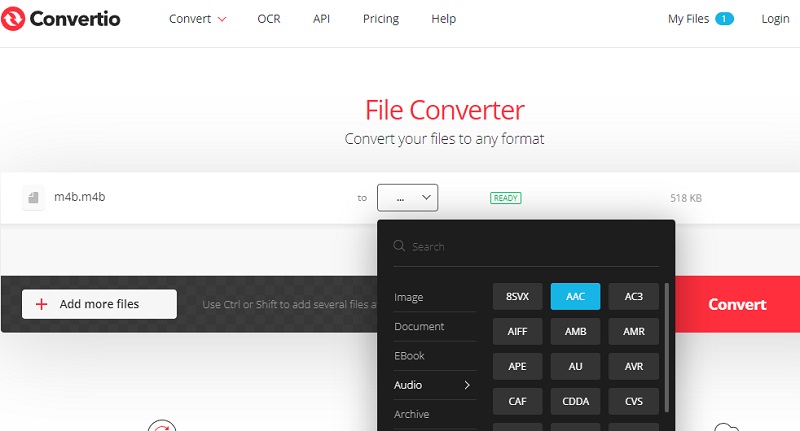The height and width of the screenshot is (431, 800).
Task: Click the format Search input field
Action: (526, 247)
